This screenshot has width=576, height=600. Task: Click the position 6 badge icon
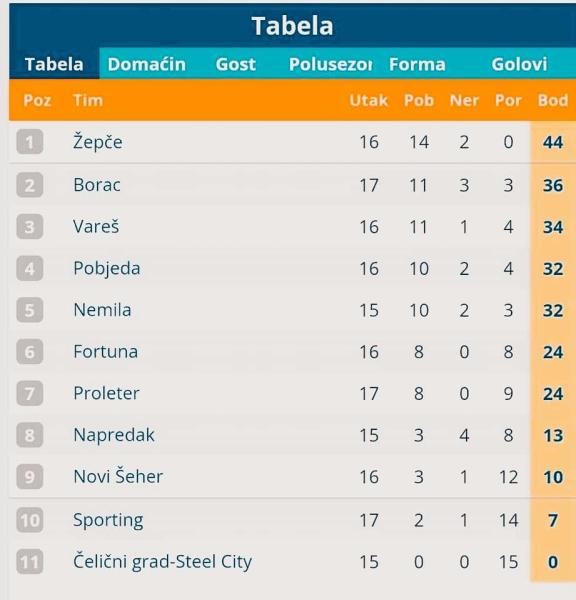pyautogui.click(x=29, y=351)
